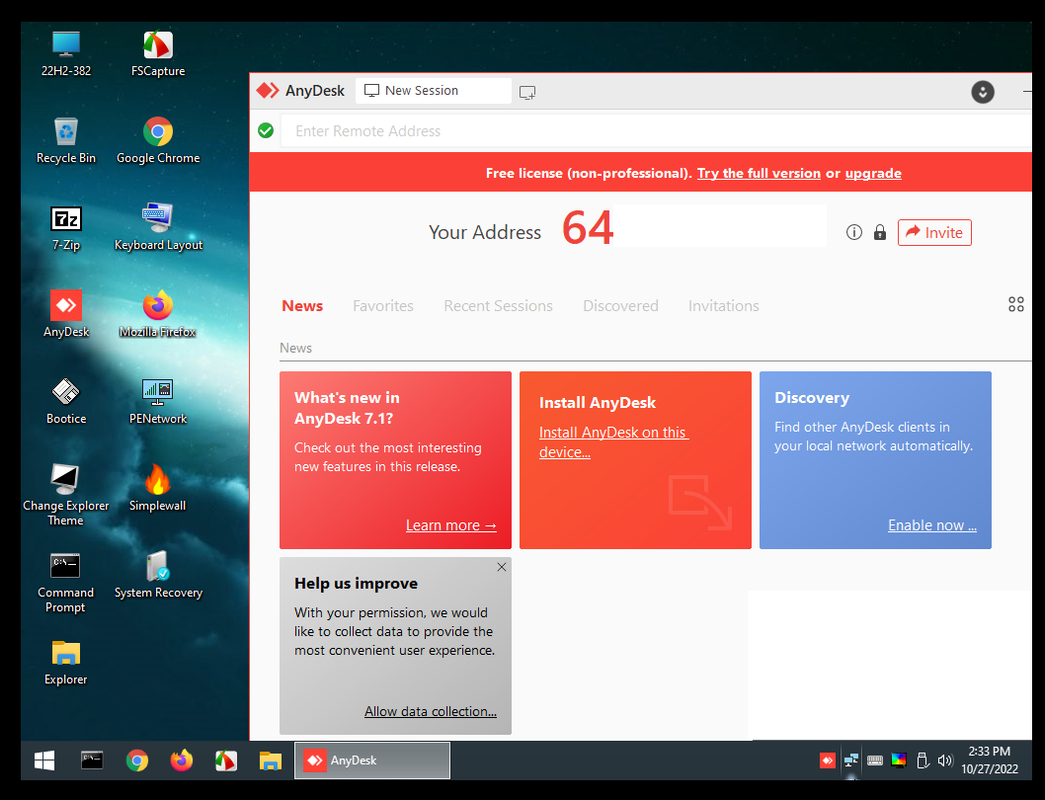The width and height of the screenshot is (1045, 800).
Task: Open the 22H2-382 computer desktop icon
Action: [x=66, y=53]
